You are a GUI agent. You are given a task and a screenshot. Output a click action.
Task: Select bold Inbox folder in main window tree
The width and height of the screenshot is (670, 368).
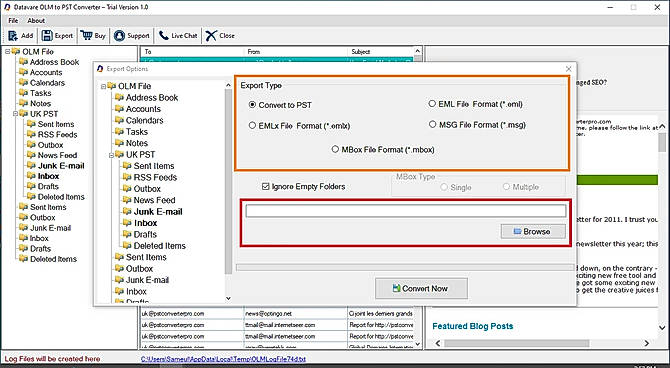(x=43, y=176)
